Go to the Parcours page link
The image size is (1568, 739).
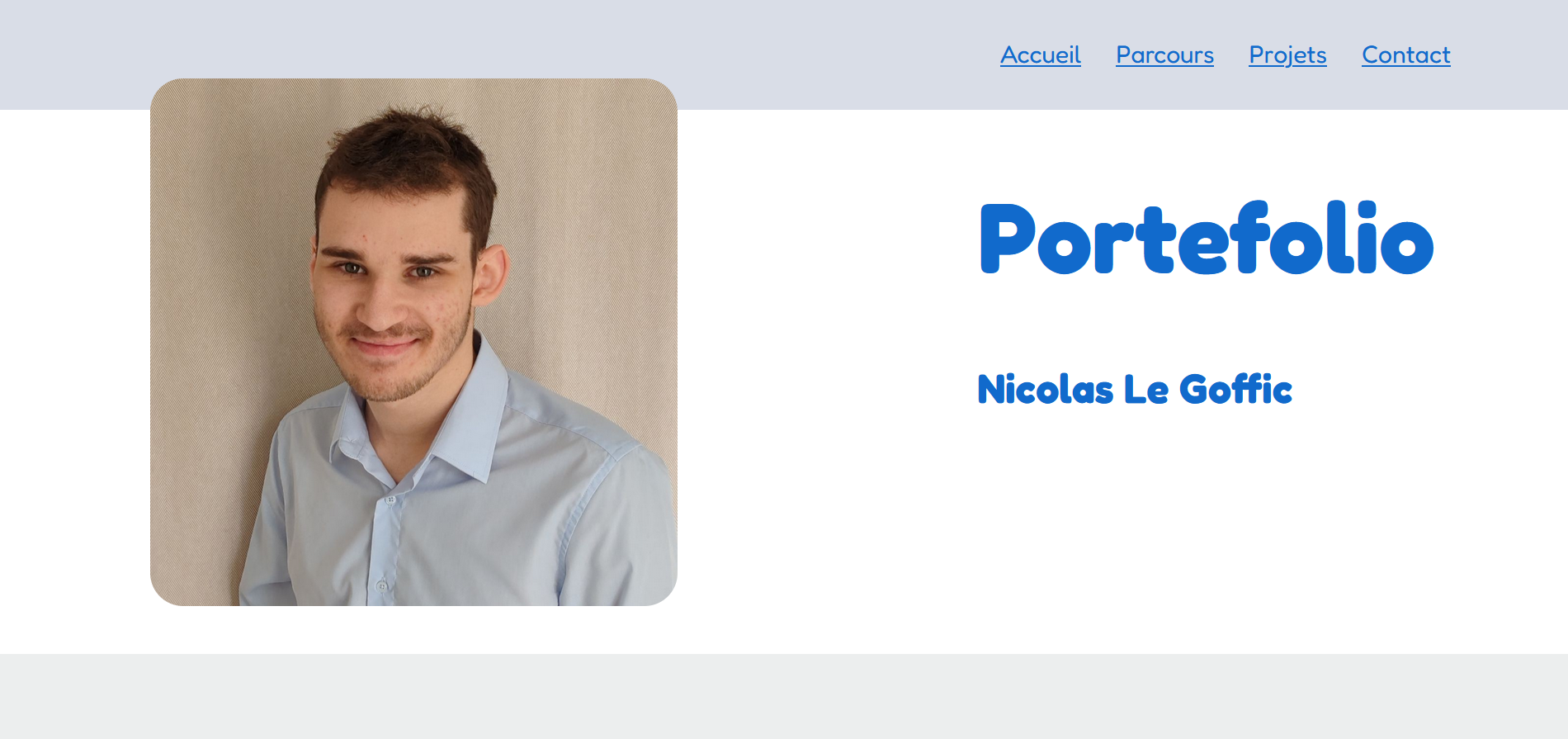point(1164,54)
